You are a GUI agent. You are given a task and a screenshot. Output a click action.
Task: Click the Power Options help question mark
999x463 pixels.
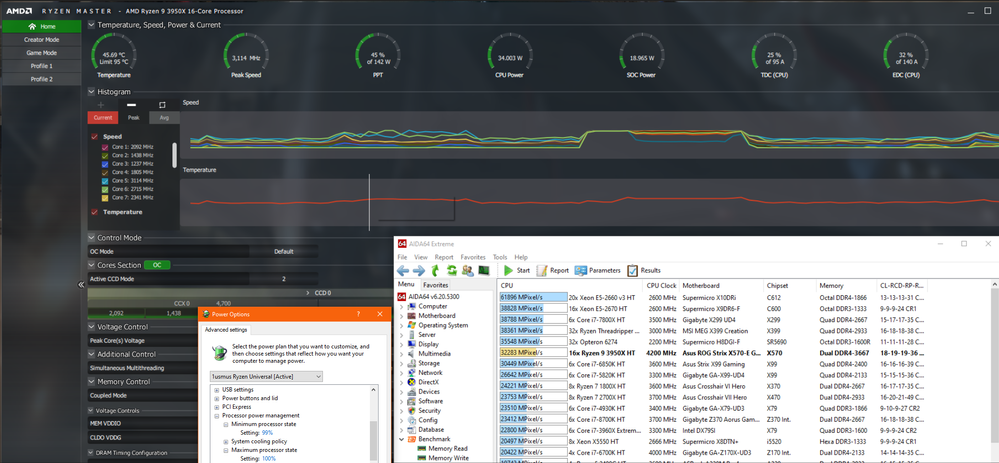358,314
